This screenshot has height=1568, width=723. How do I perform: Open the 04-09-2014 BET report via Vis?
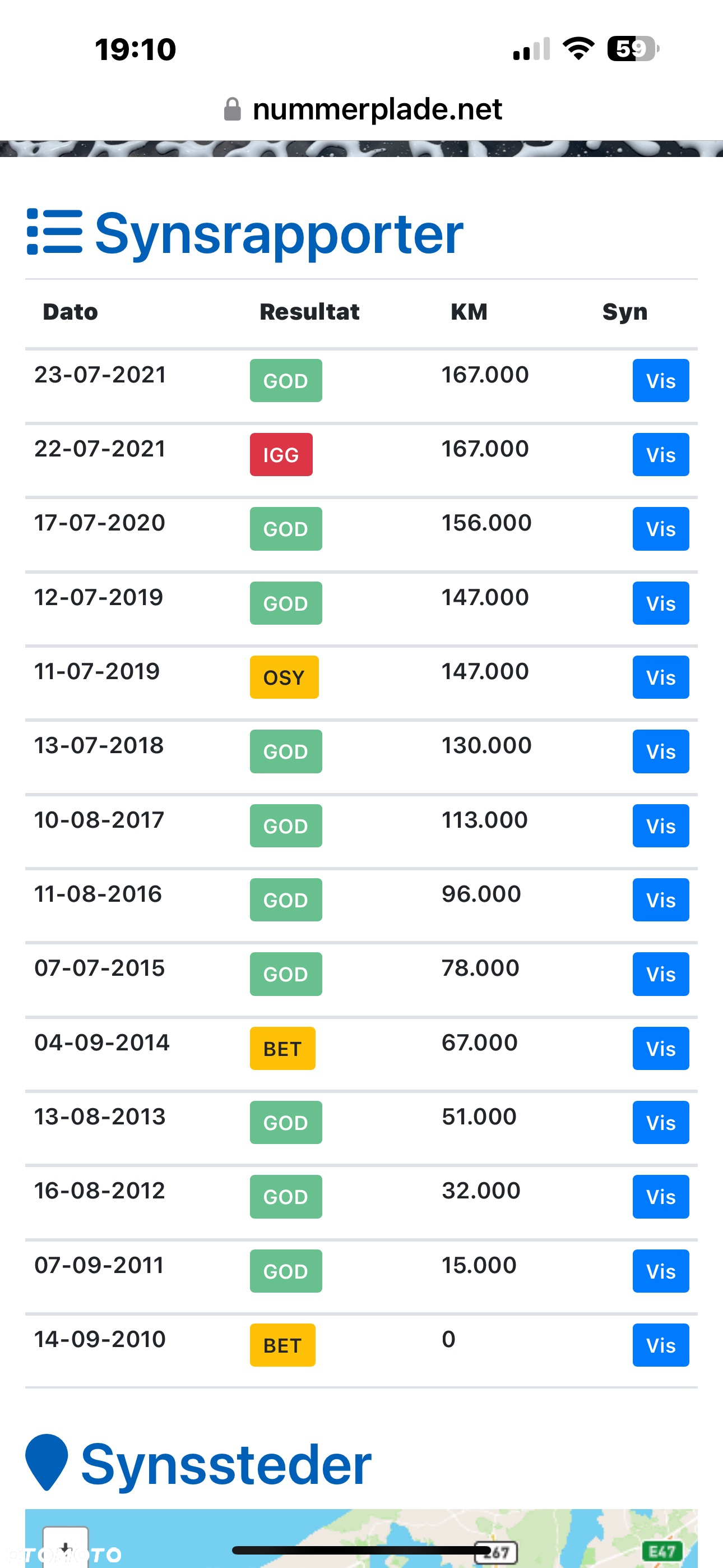tap(661, 1048)
